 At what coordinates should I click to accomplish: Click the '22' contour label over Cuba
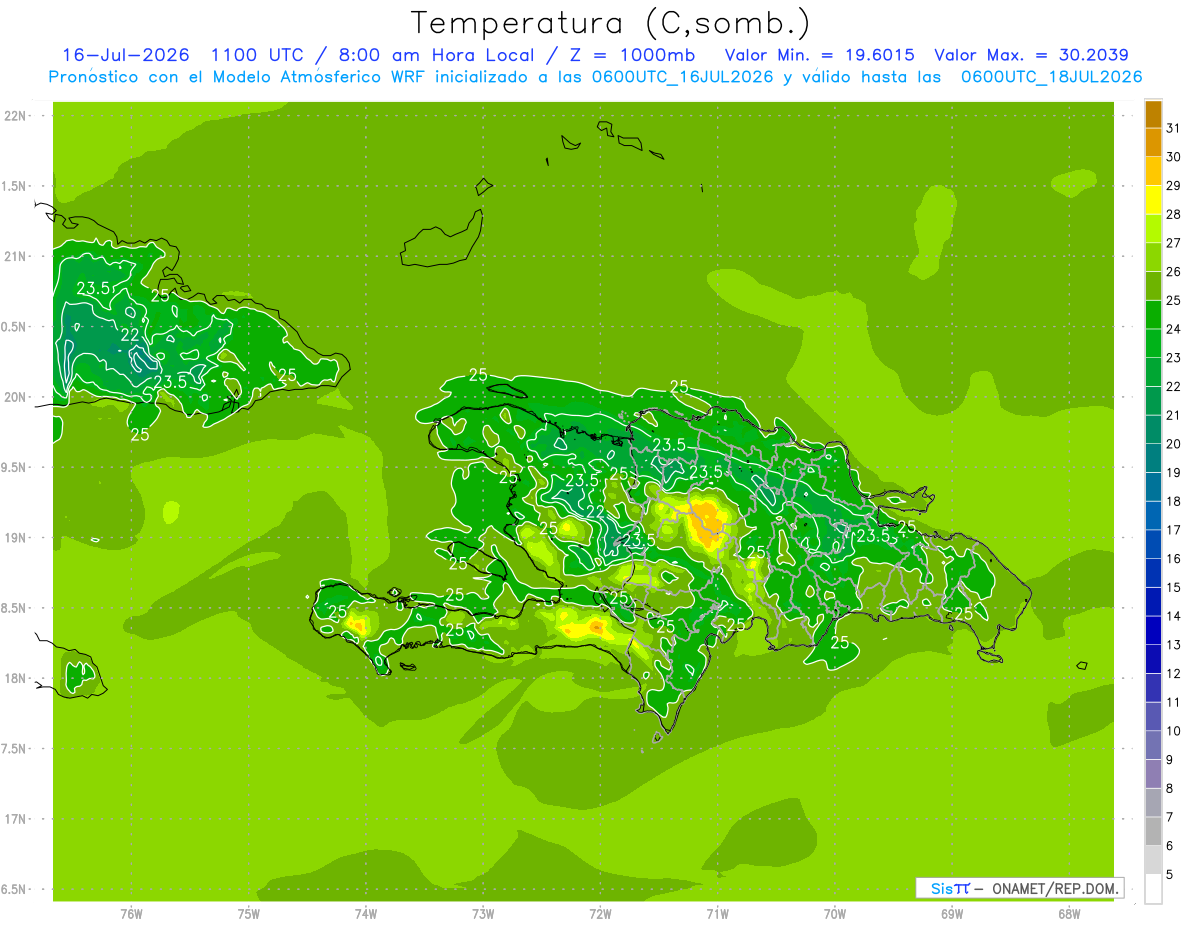pos(130,335)
